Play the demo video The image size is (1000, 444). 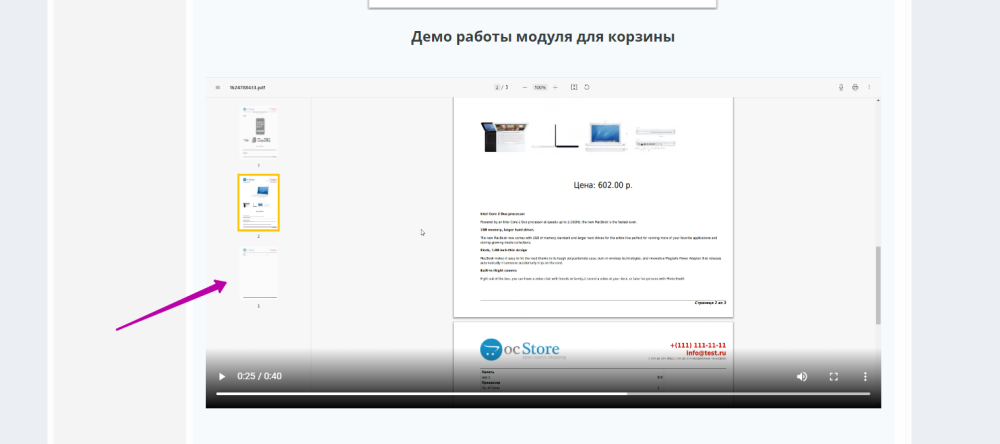222,376
